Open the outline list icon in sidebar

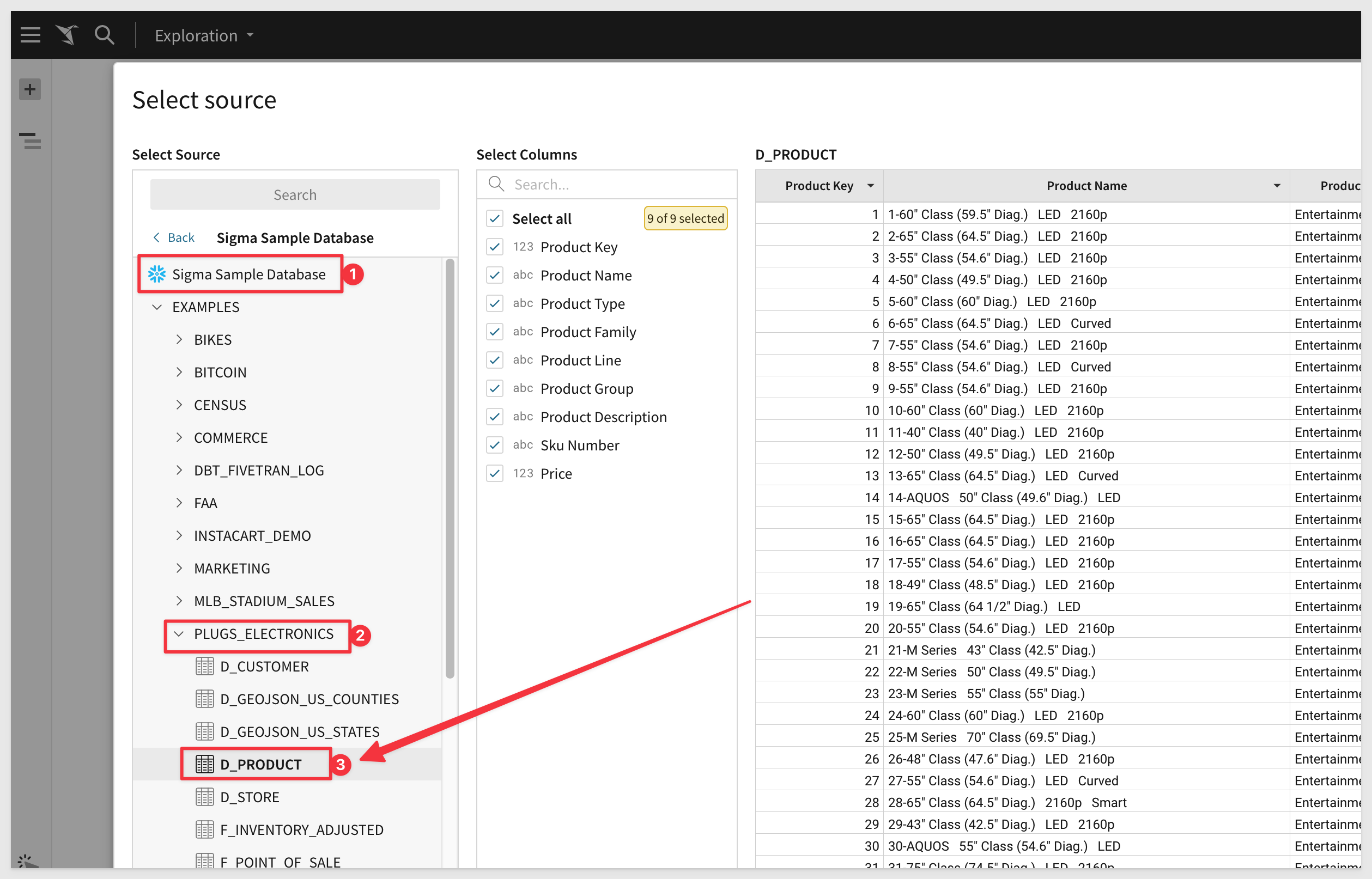point(31,141)
